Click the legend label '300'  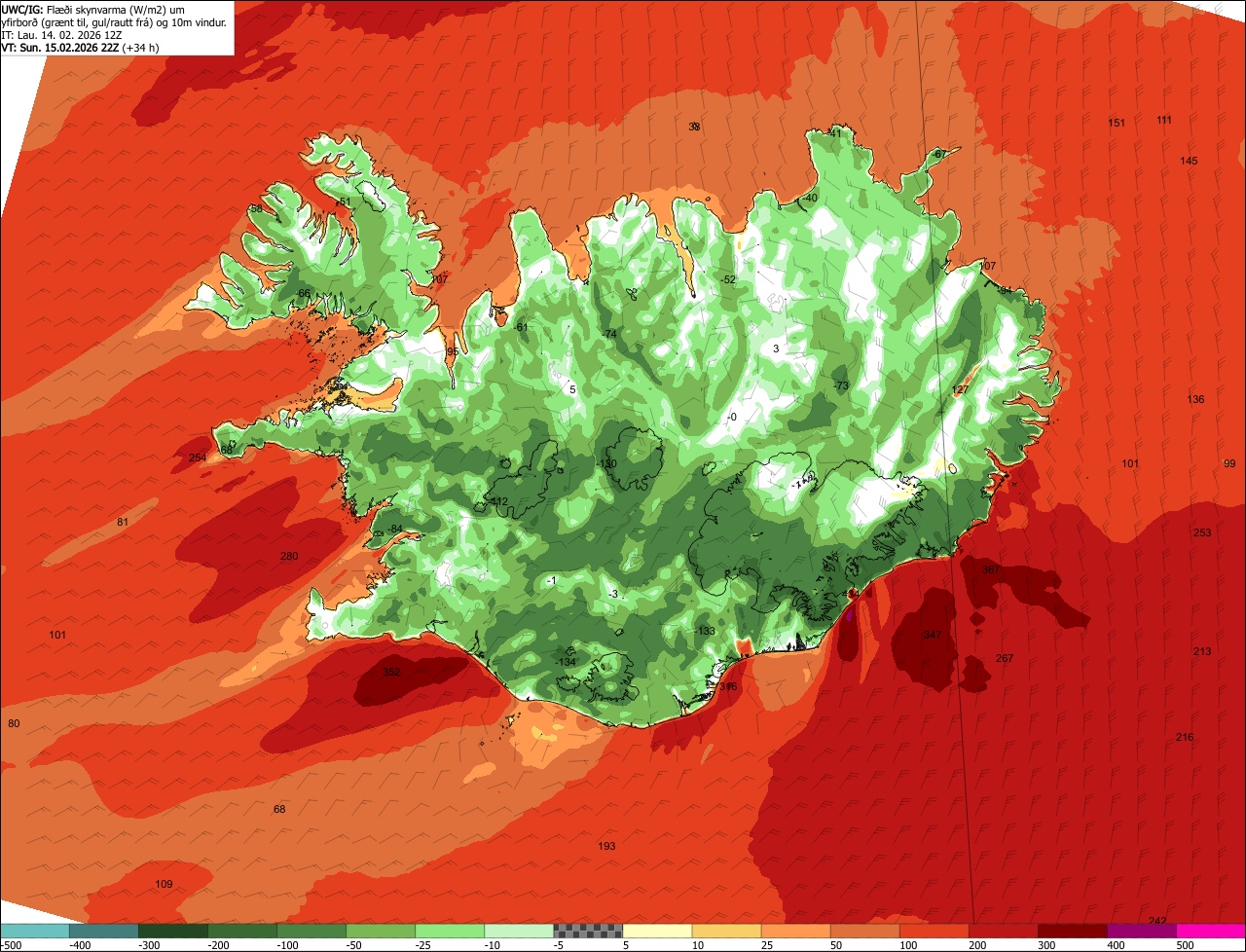1046,944
